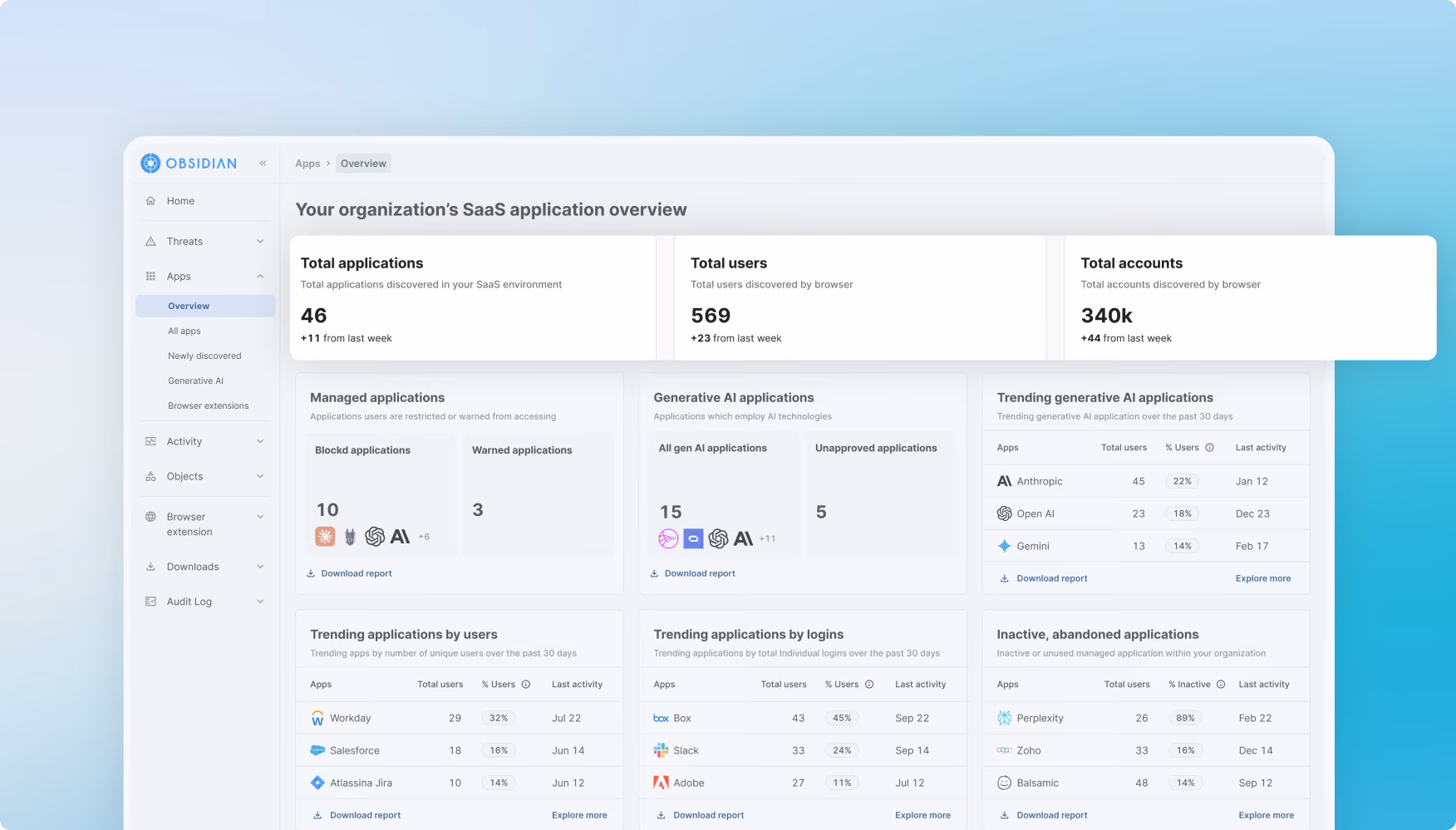Click the Box logo icon
This screenshot has width=1456, height=830.
click(x=661, y=718)
